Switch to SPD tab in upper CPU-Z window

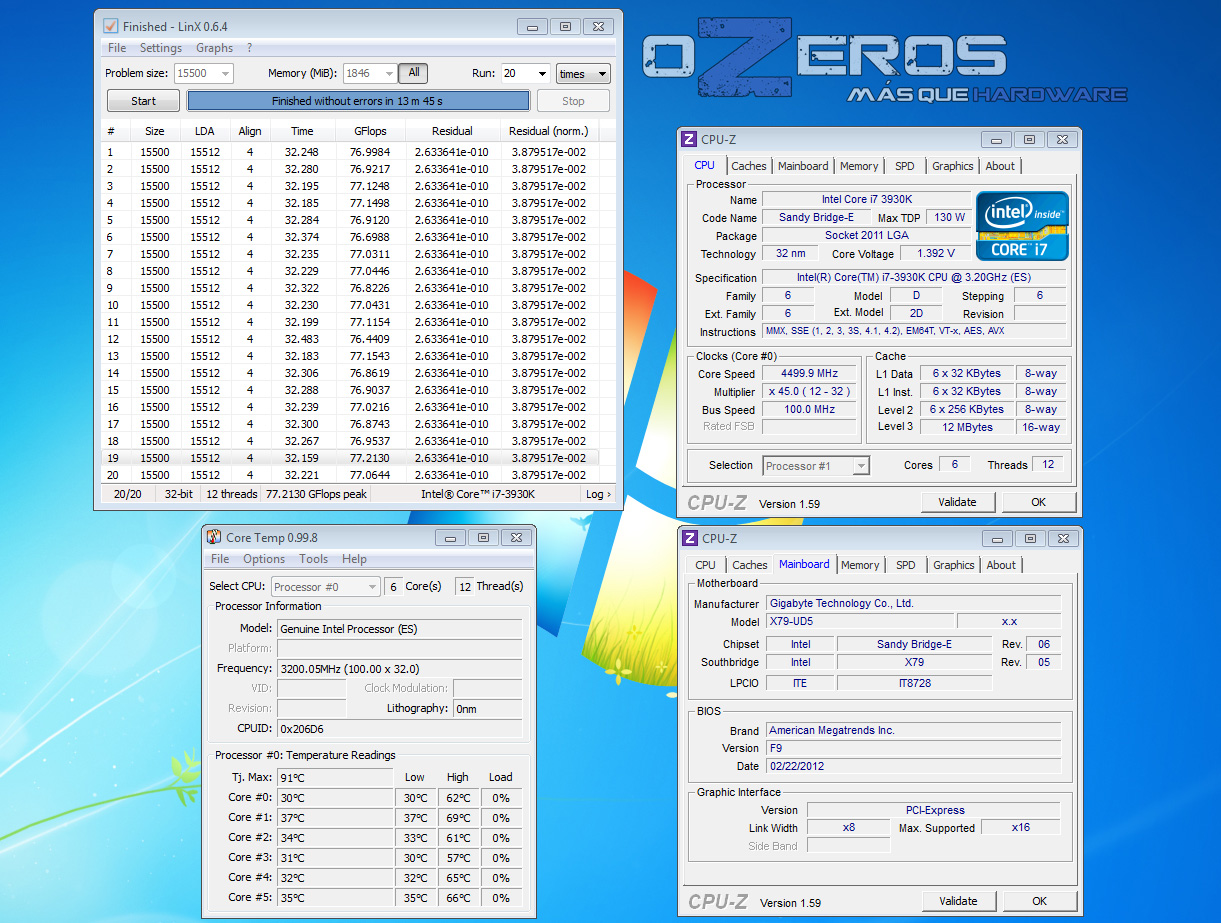[904, 166]
